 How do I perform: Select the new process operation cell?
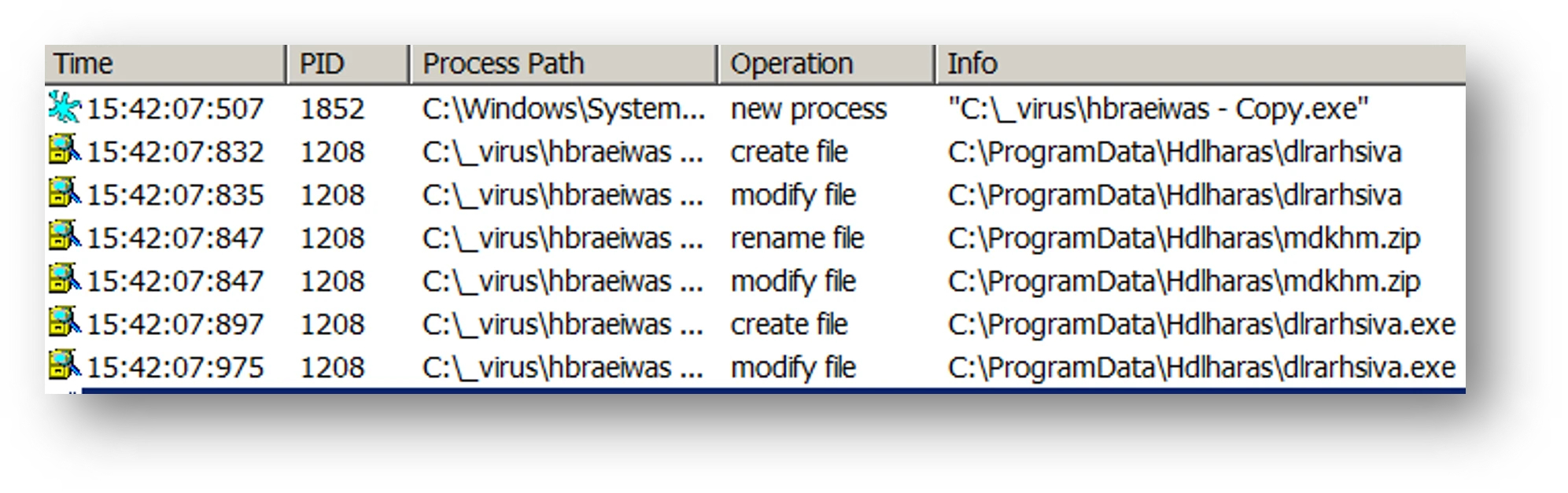[808, 109]
